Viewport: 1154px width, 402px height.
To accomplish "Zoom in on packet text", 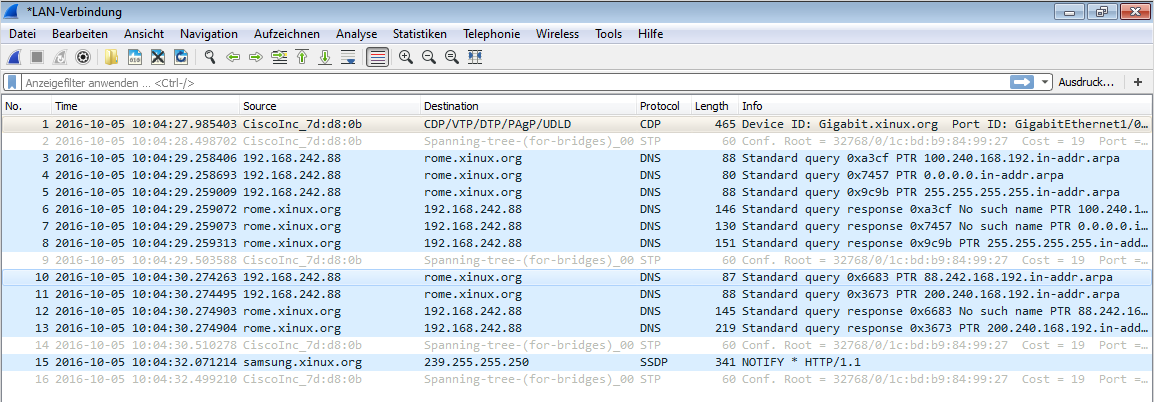I will point(406,57).
